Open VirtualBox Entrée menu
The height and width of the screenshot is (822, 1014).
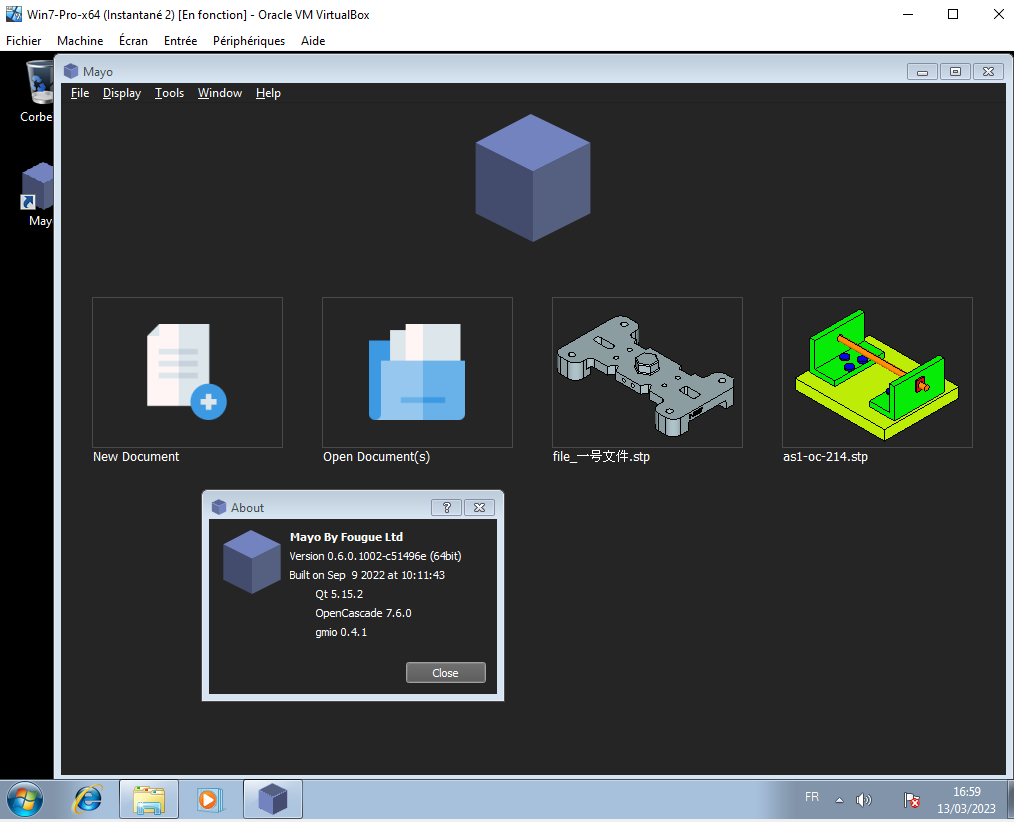180,41
